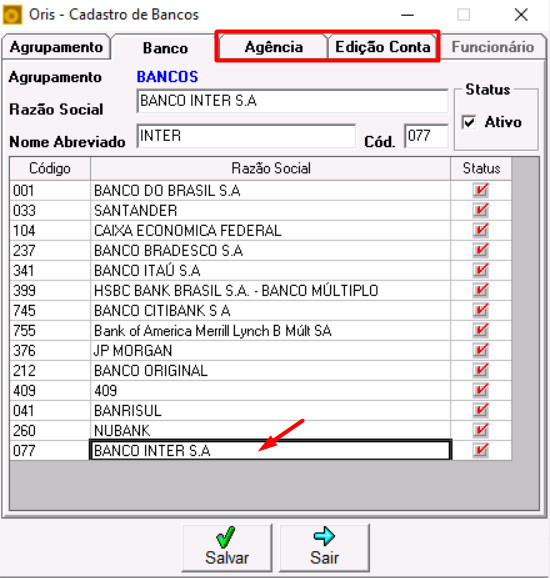Toggle status check for BANCO DO BRASIL S.A
This screenshot has height=578, width=550.
point(480,190)
